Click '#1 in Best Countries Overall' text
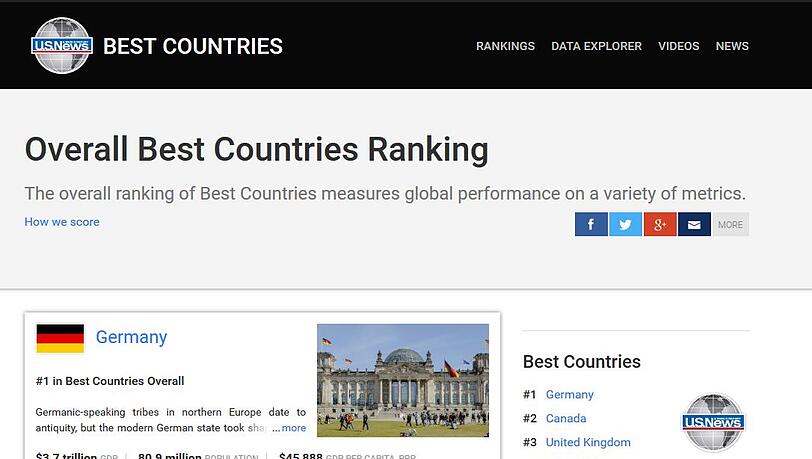Screen dimensions: 812x459 pyautogui.click(x=110, y=381)
